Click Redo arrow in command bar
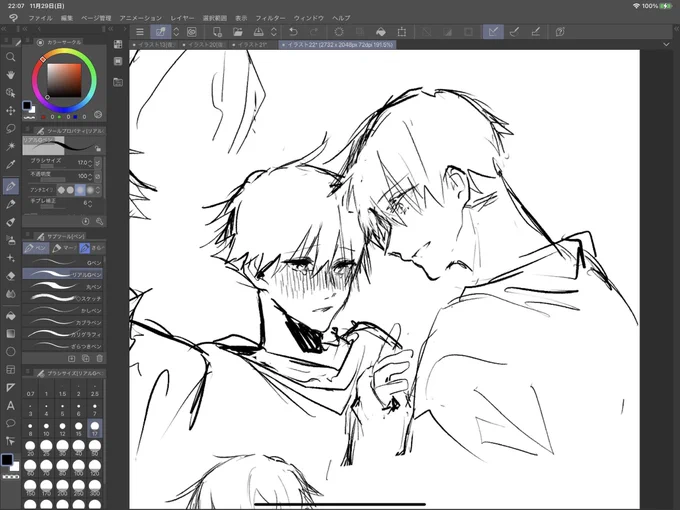The width and height of the screenshot is (680, 510). [314, 32]
